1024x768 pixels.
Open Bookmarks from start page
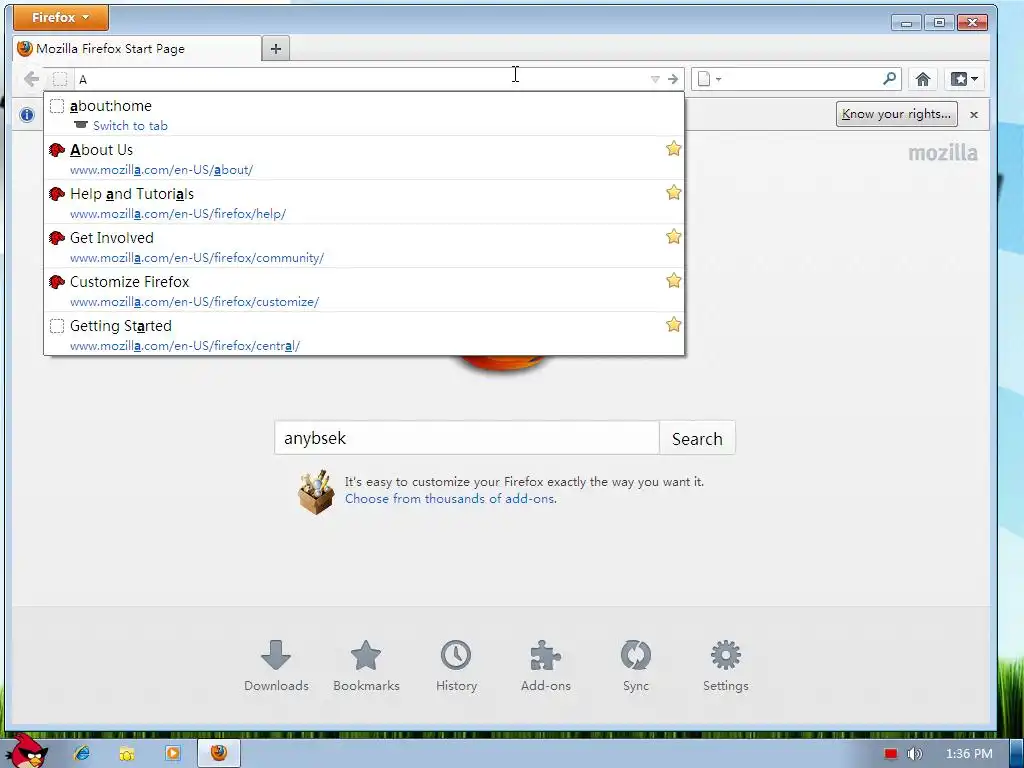(x=366, y=666)
